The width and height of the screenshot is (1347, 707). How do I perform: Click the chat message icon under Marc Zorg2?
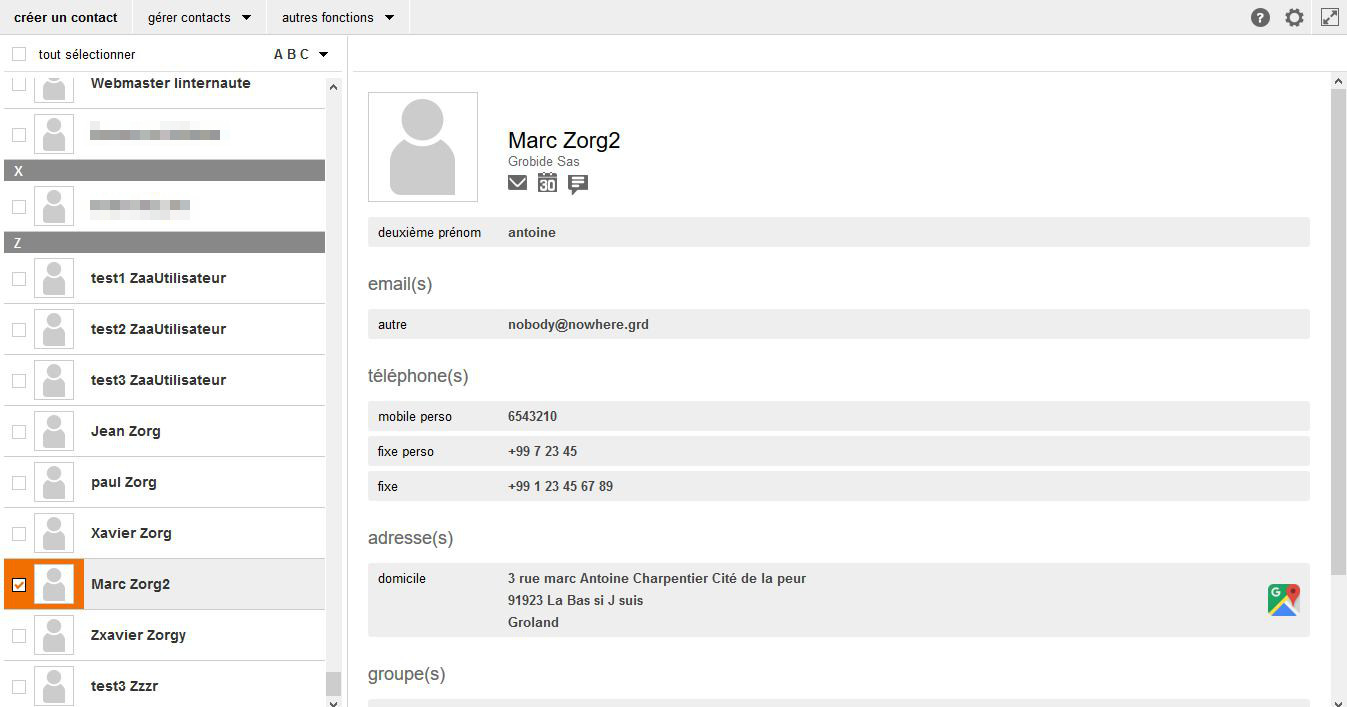(x=578, y=184)
